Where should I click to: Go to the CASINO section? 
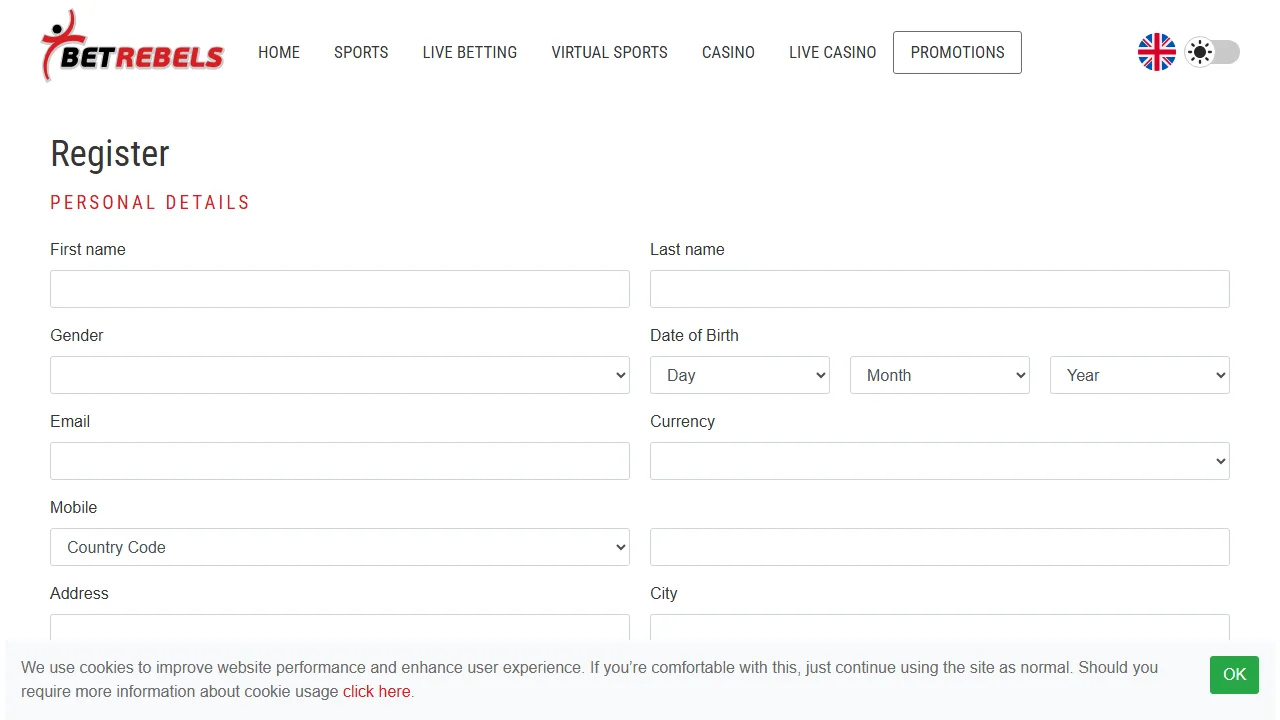pos(728,52)
